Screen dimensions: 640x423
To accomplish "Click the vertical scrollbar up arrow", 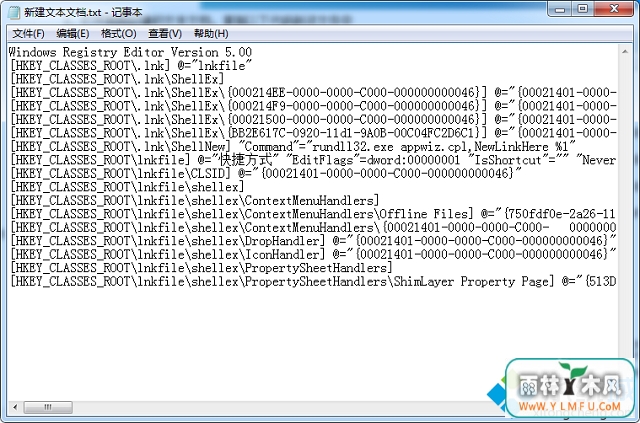I will (625, 52).
